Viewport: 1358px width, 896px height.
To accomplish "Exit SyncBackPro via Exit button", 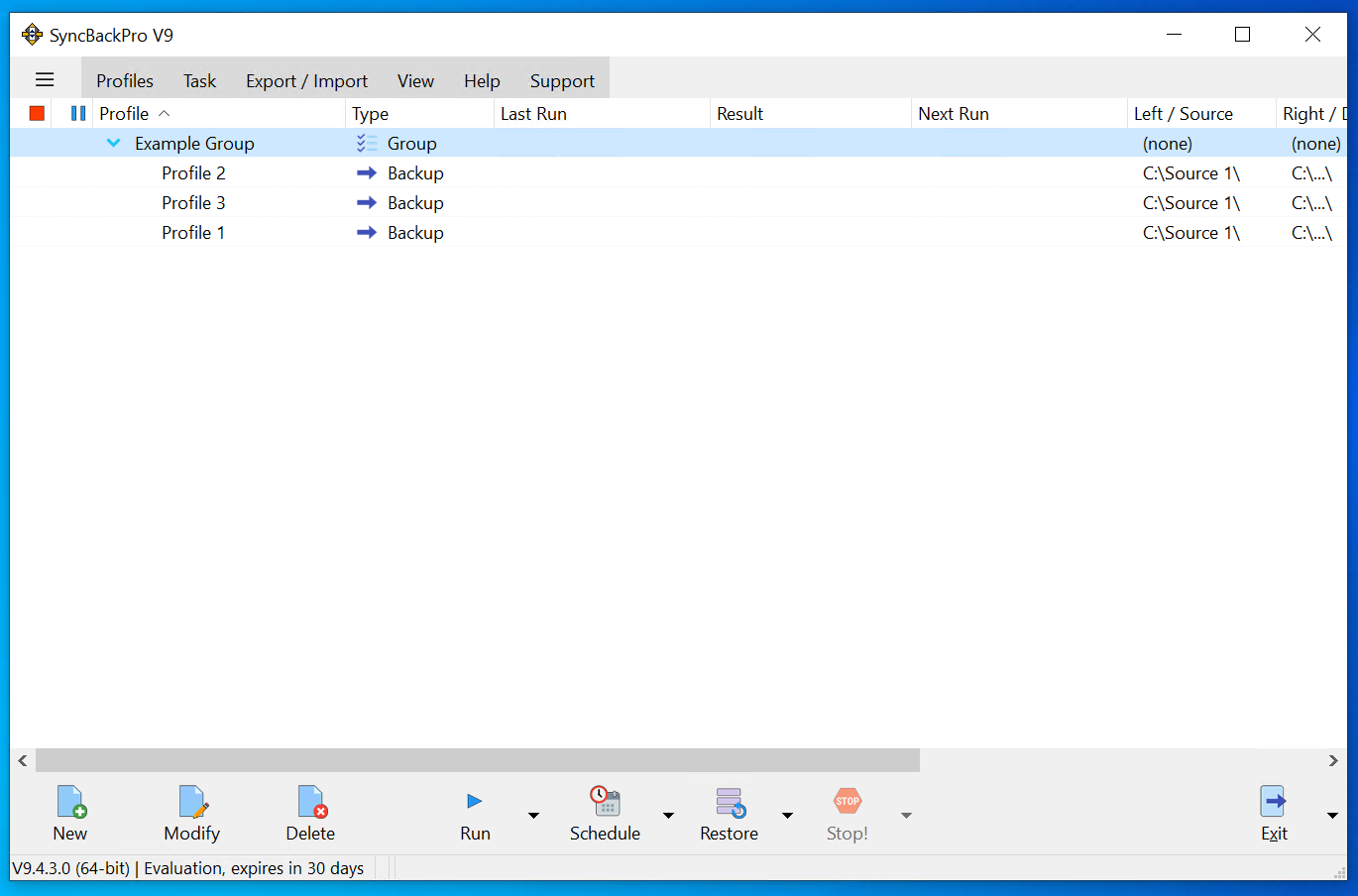I will (x=1274, y=814).
